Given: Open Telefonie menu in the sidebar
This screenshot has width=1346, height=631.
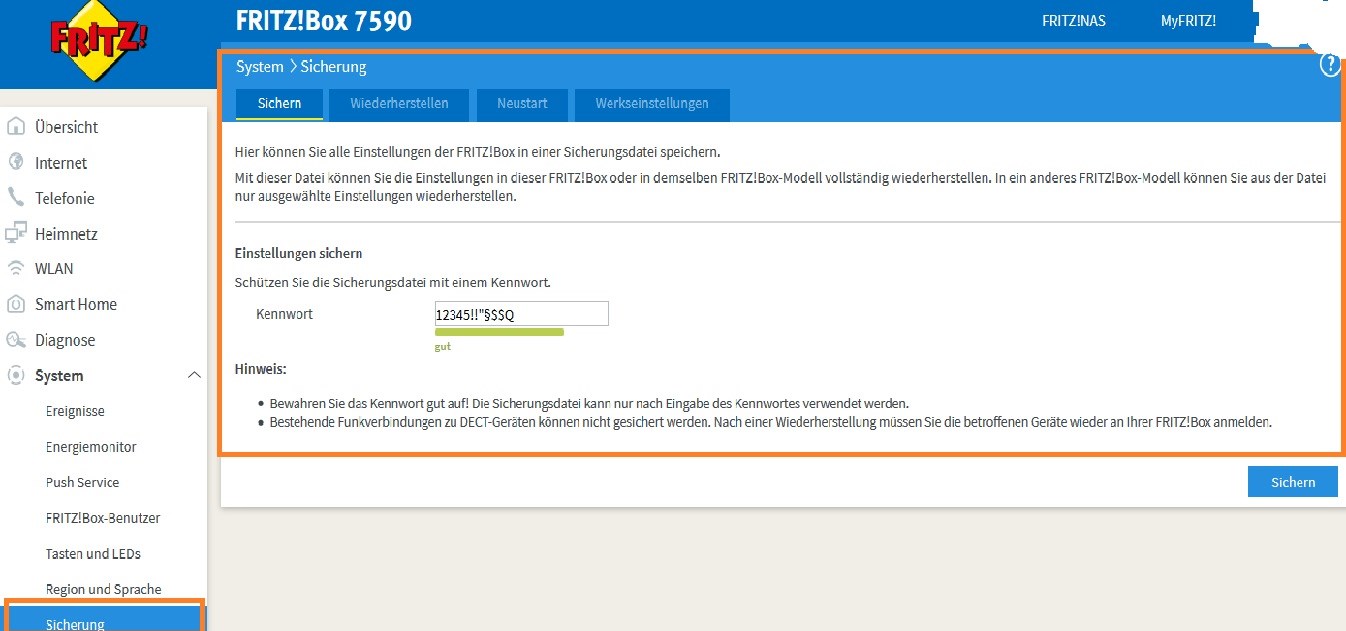Looking at the screenshot, I should click(65, 198).
